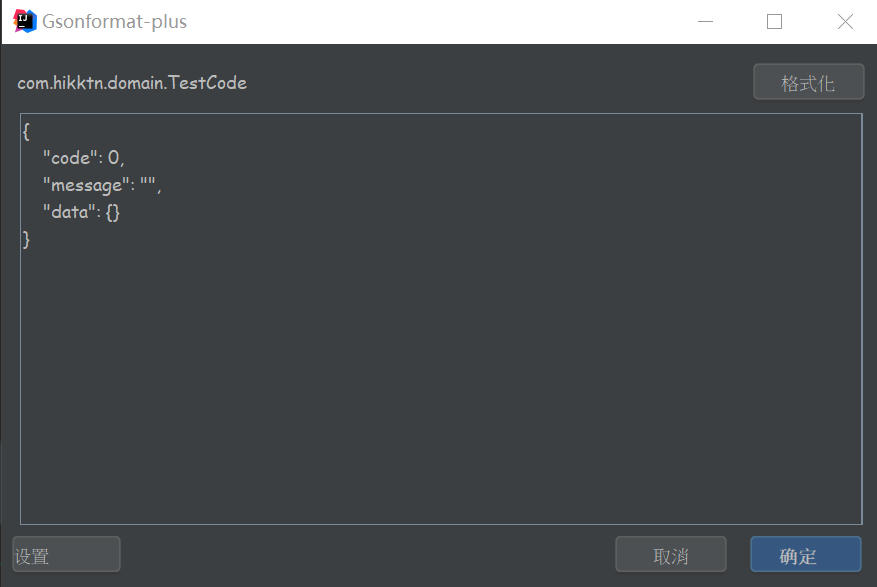
Task: Close the Gsonformat-plus dialog
Action: point(845,22)
